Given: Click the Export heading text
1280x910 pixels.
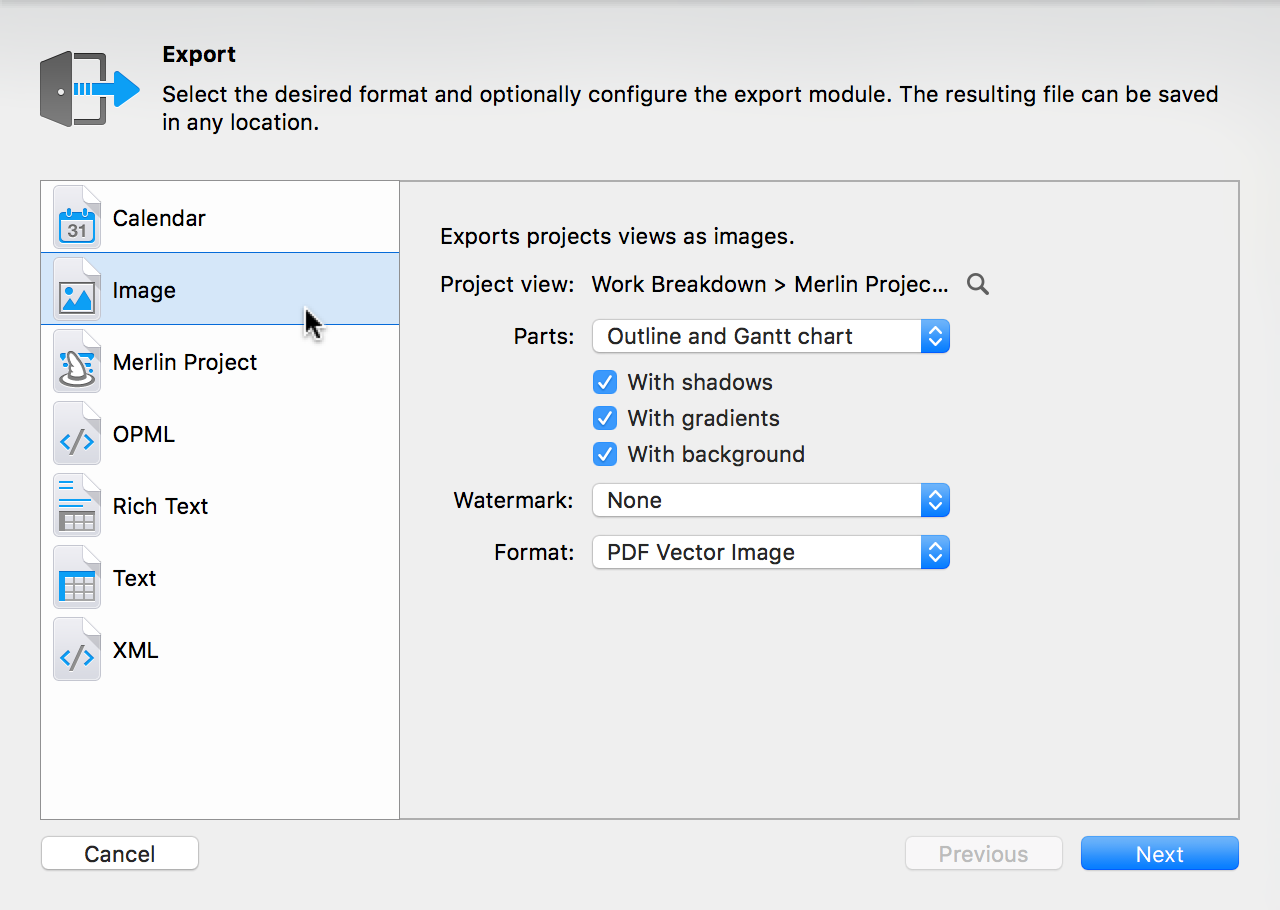Looking at the screenshot, I should point(199,55).
